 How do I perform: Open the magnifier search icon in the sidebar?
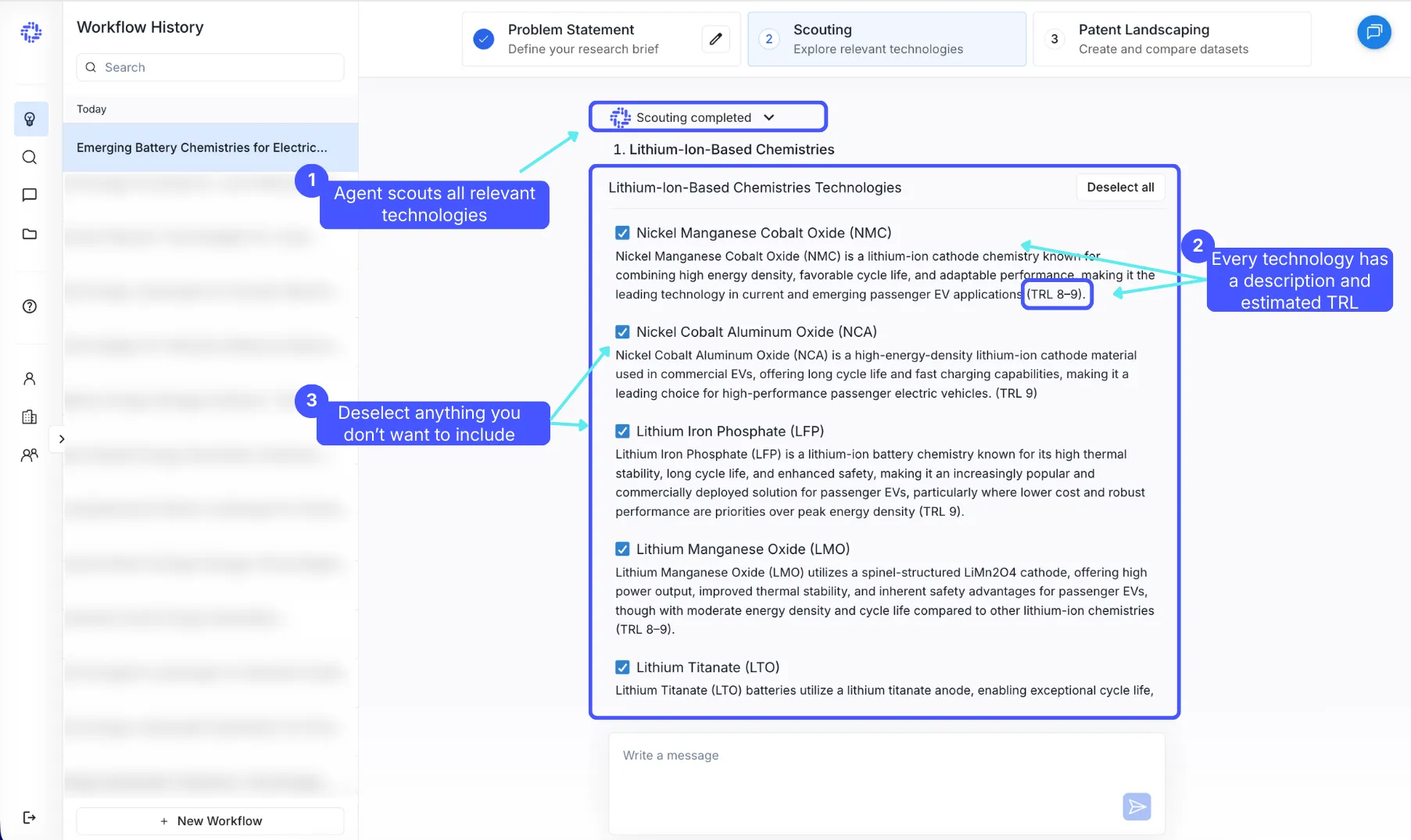point(30,157)
